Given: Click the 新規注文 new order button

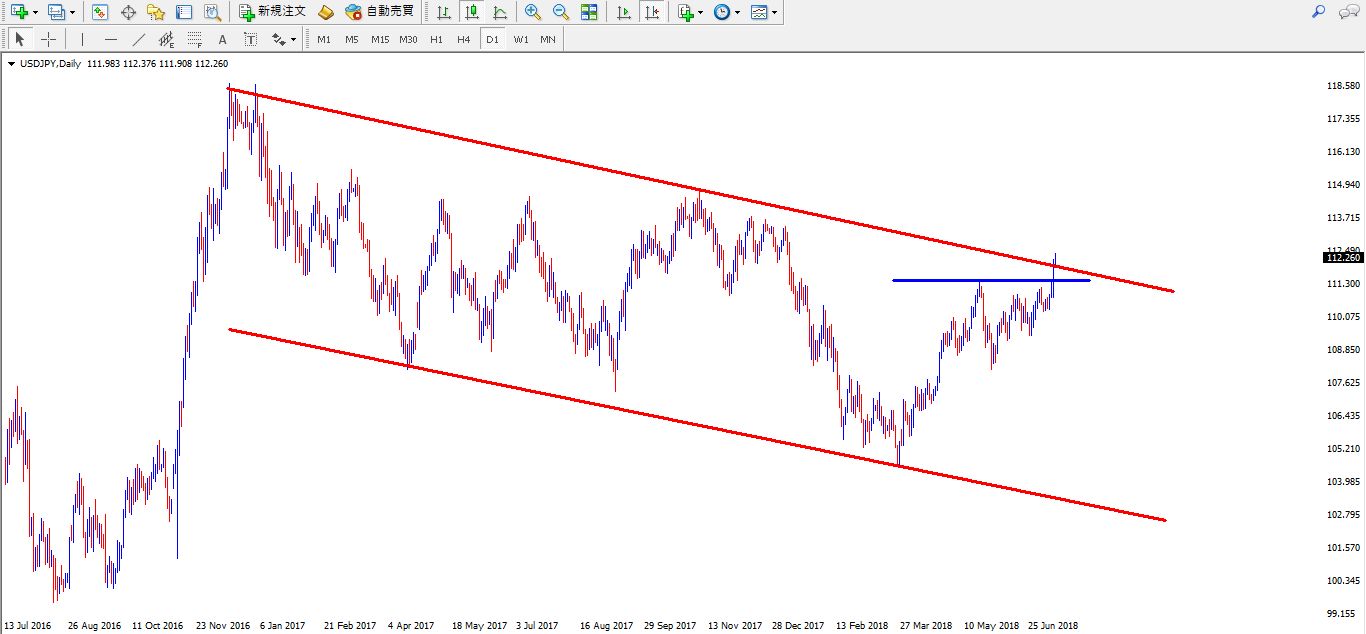Looking at the screenshot, I should click(272, 12).
